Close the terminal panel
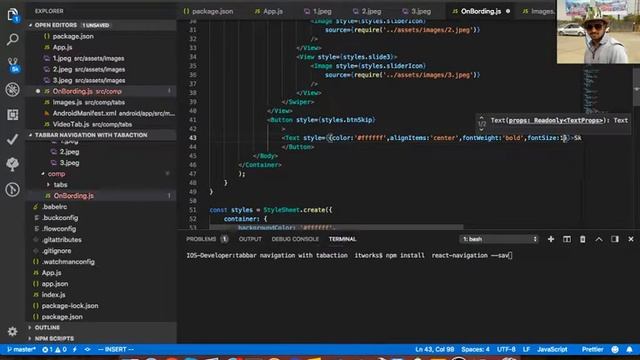The width and height of the screenshot is (640, 360). pyautogui.click(x=631, y=239)
